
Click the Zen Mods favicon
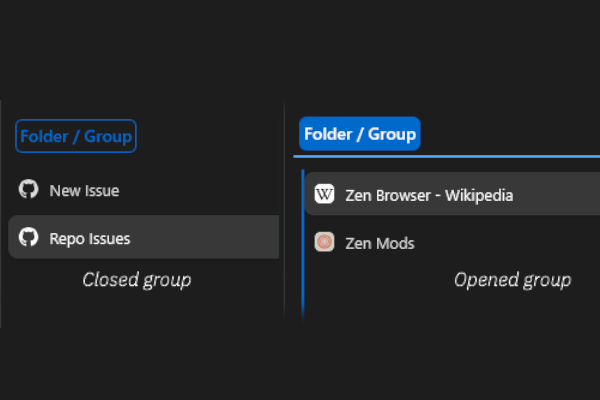(324, 242)
